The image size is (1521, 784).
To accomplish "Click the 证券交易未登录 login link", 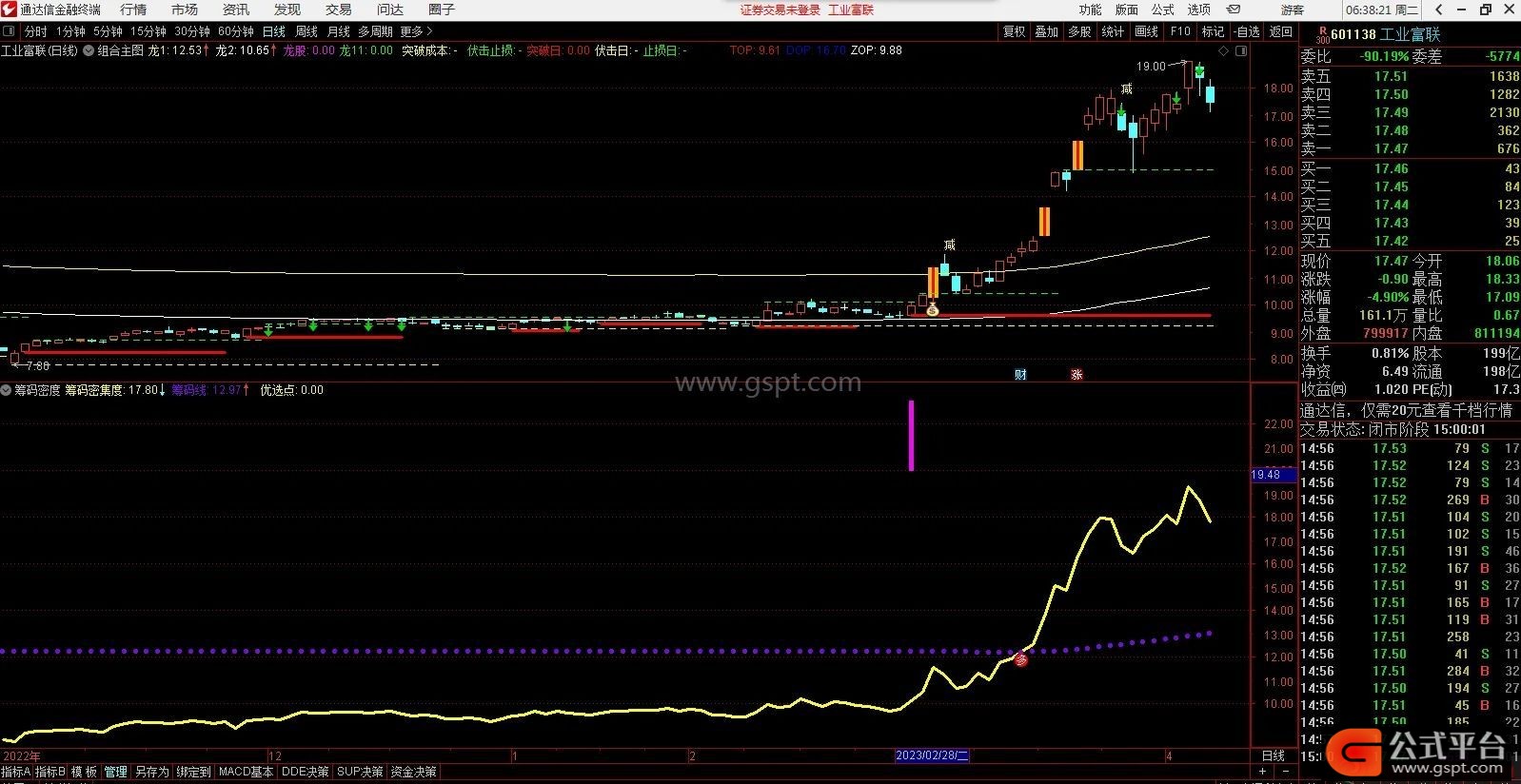I will click(x=780, y=10).
